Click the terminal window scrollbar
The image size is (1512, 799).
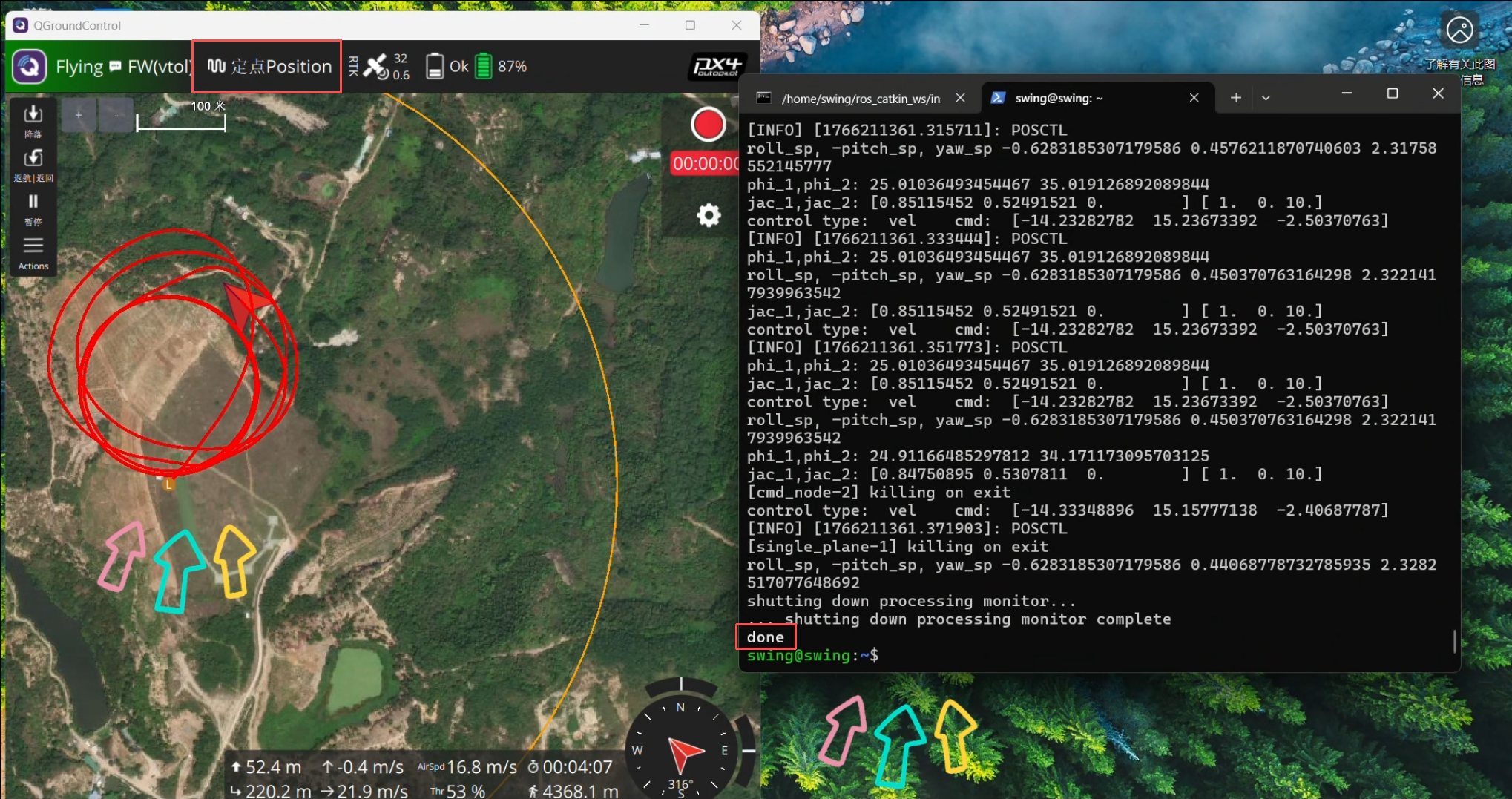point(1454,642)
